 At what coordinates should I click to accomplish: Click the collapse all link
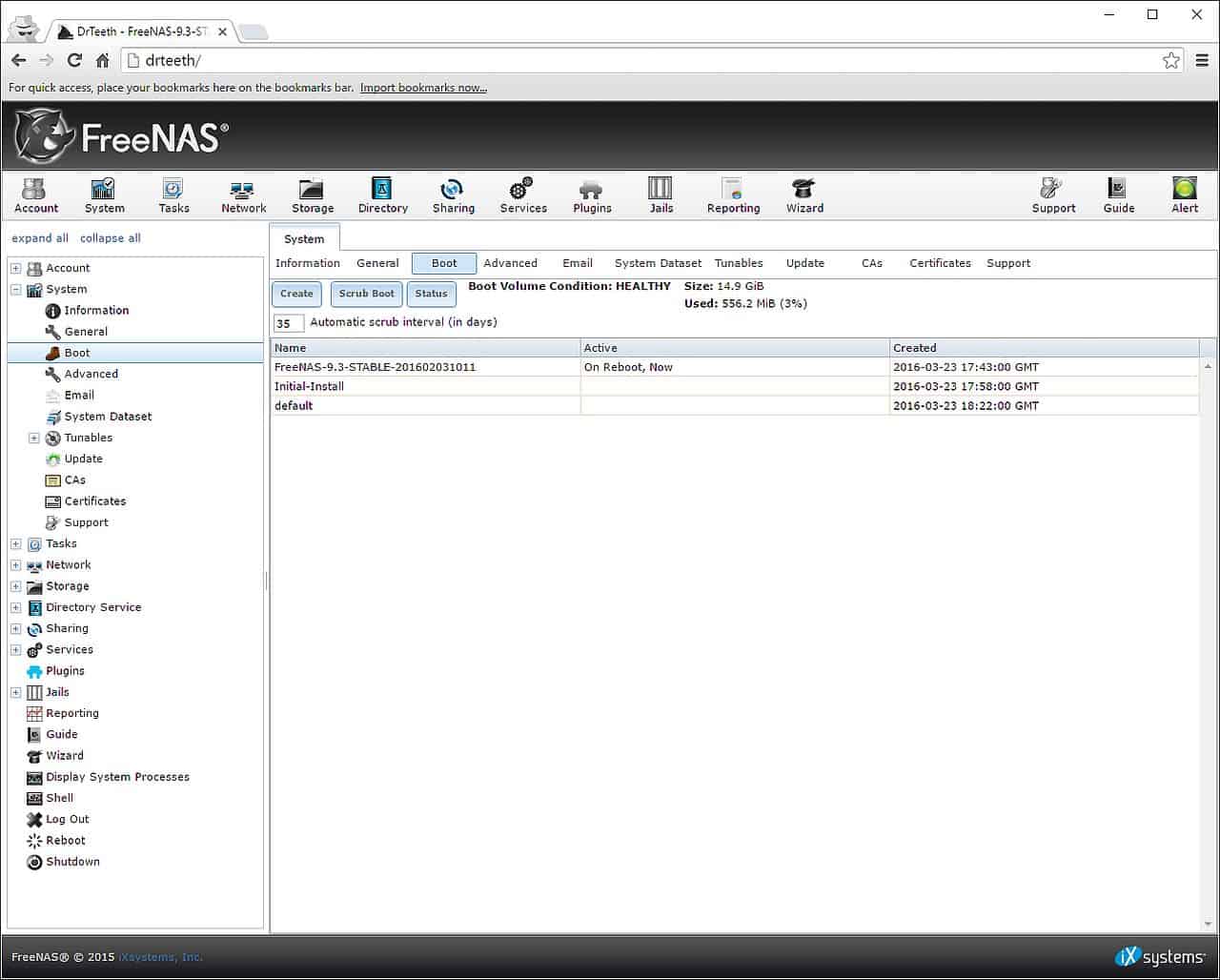coord(111,238)
